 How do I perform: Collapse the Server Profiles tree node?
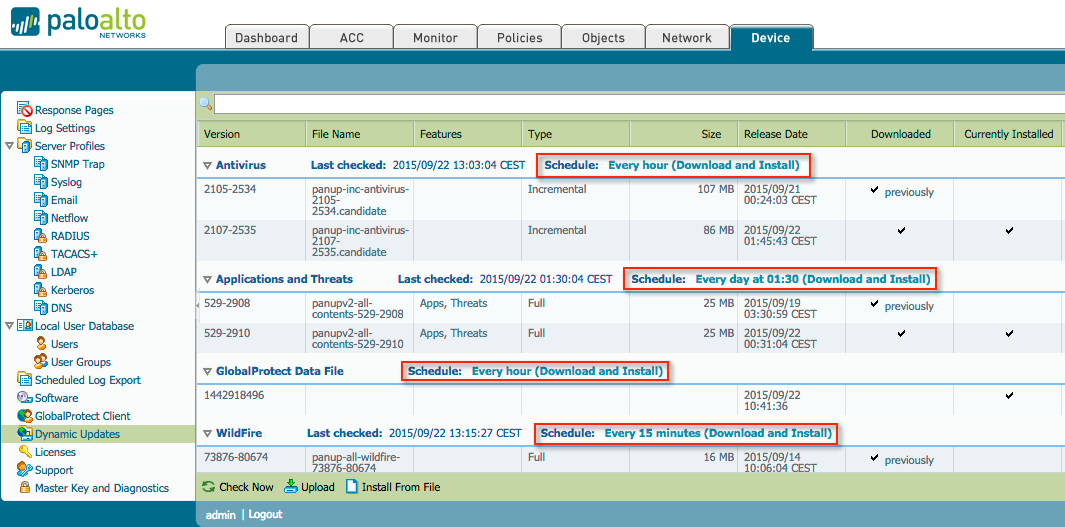[9, 146]
